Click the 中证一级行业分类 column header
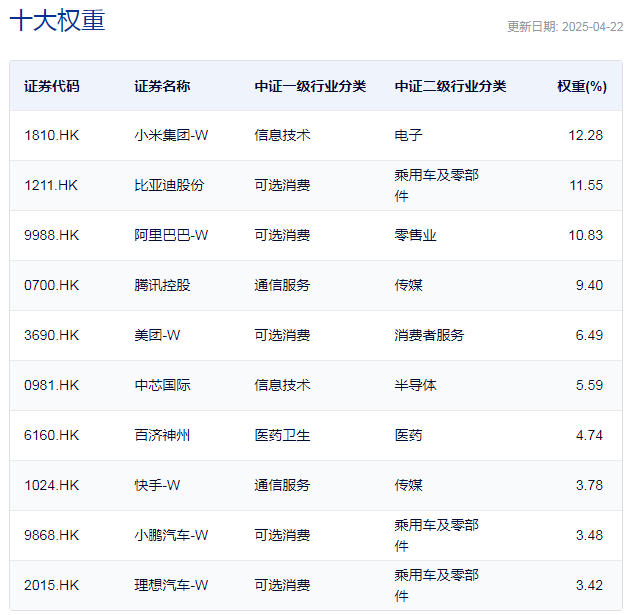Viewport: 628px width, 615px height. [x=310, y=86]
